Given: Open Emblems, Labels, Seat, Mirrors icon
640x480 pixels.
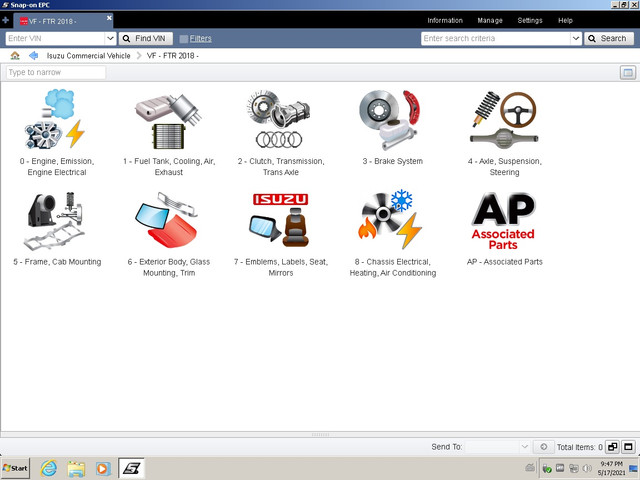Looking at the screenshot, I should (x=280, y=220).
